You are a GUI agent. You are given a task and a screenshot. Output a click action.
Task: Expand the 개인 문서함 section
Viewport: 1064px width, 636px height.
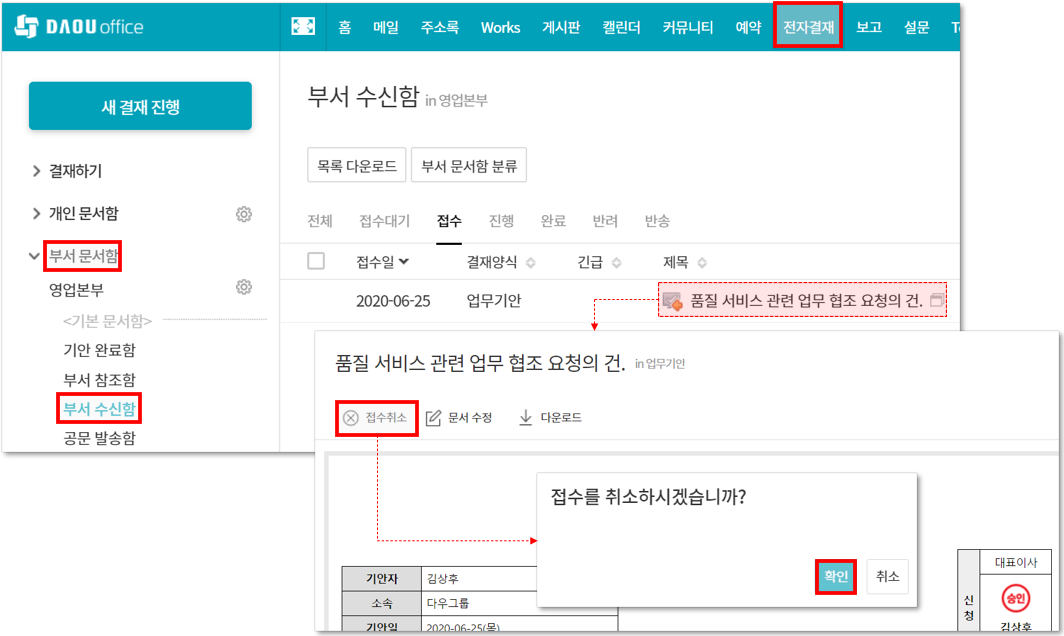[36, 214]
